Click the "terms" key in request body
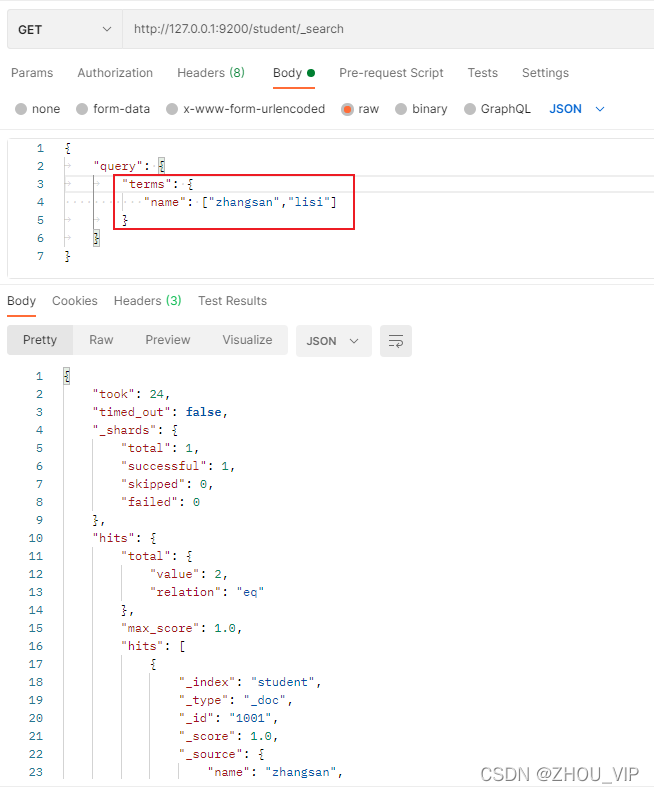Screen dimensions: 654x793 [147, 184]
